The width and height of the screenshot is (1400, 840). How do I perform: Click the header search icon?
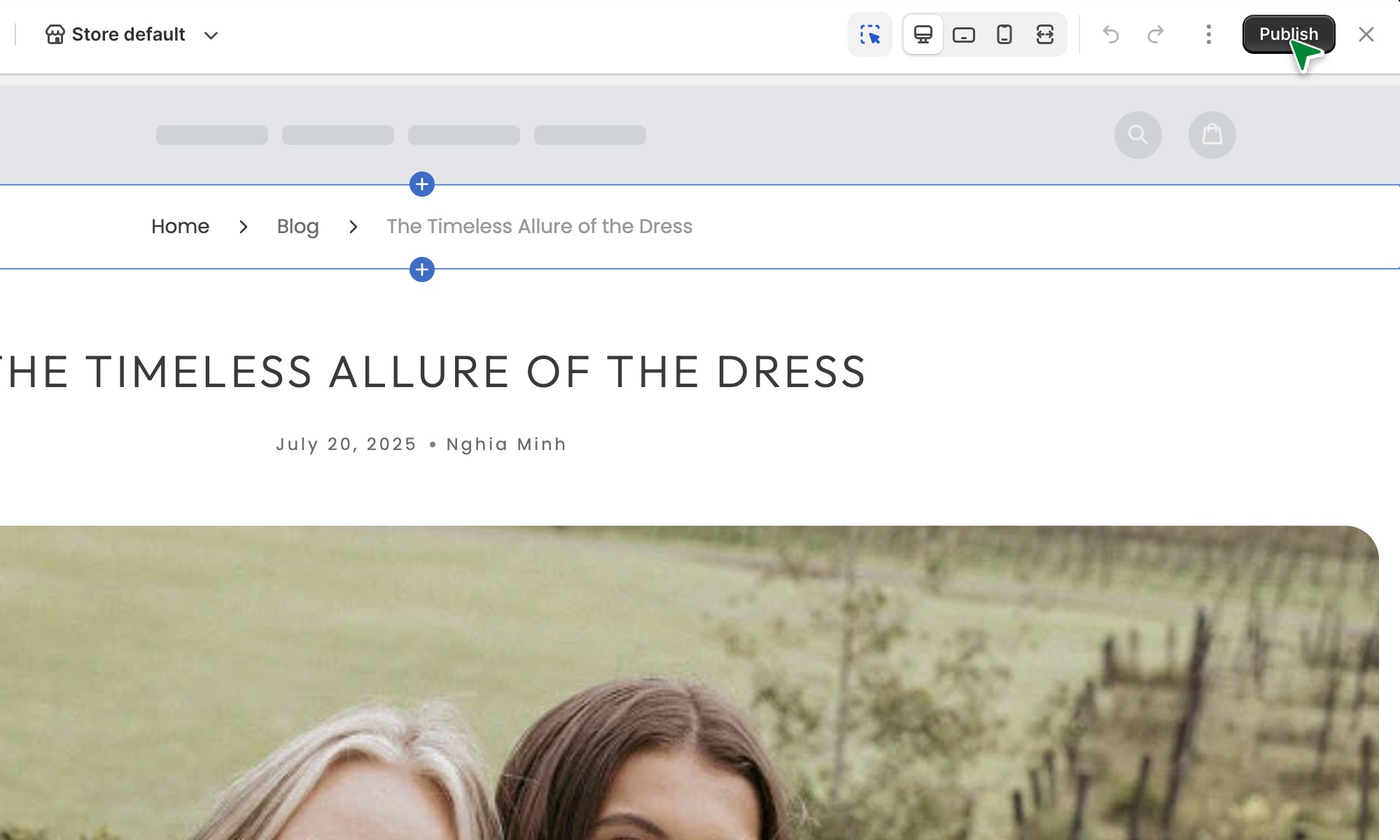1137,134
